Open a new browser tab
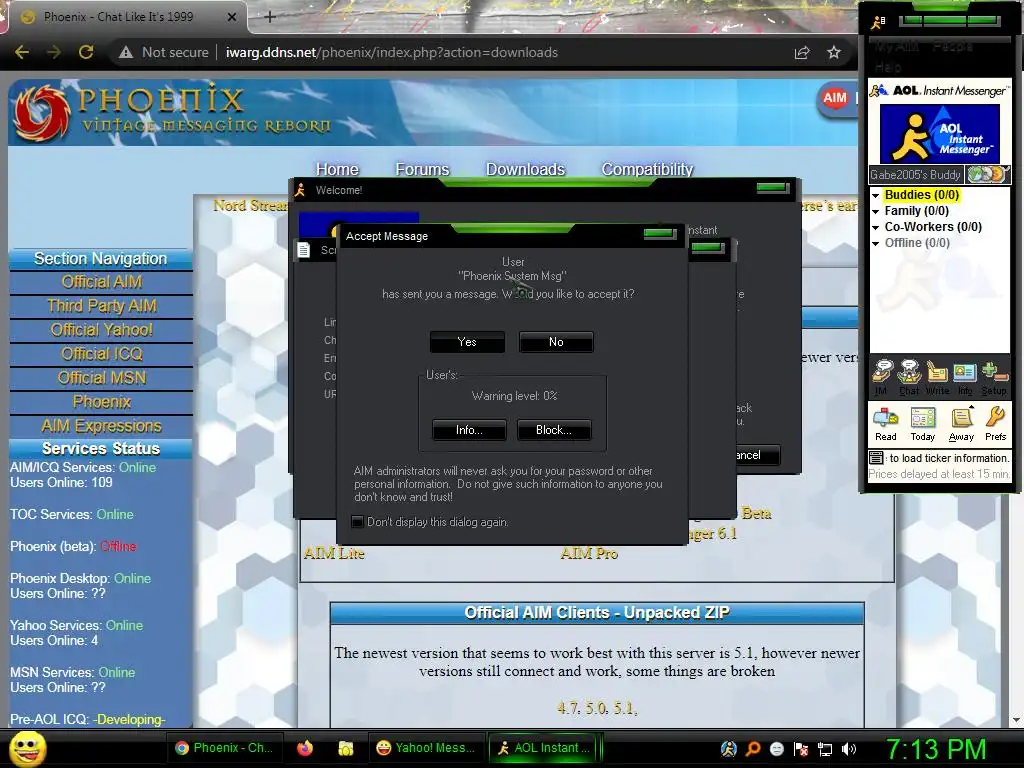The image size is (1024, 768). tap(270, 17)
